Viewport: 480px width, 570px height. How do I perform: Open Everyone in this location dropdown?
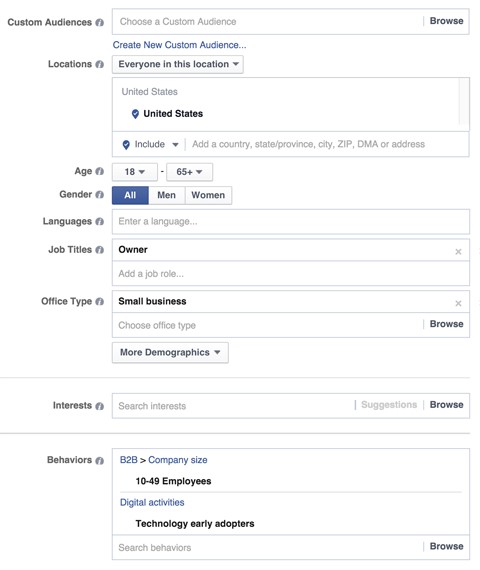[x=178, y=64]
